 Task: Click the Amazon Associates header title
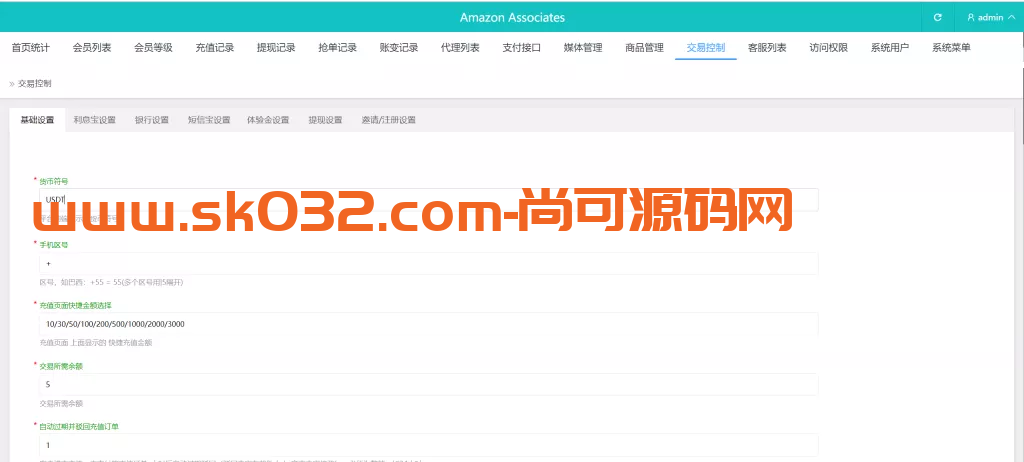(x=512, y=18)
